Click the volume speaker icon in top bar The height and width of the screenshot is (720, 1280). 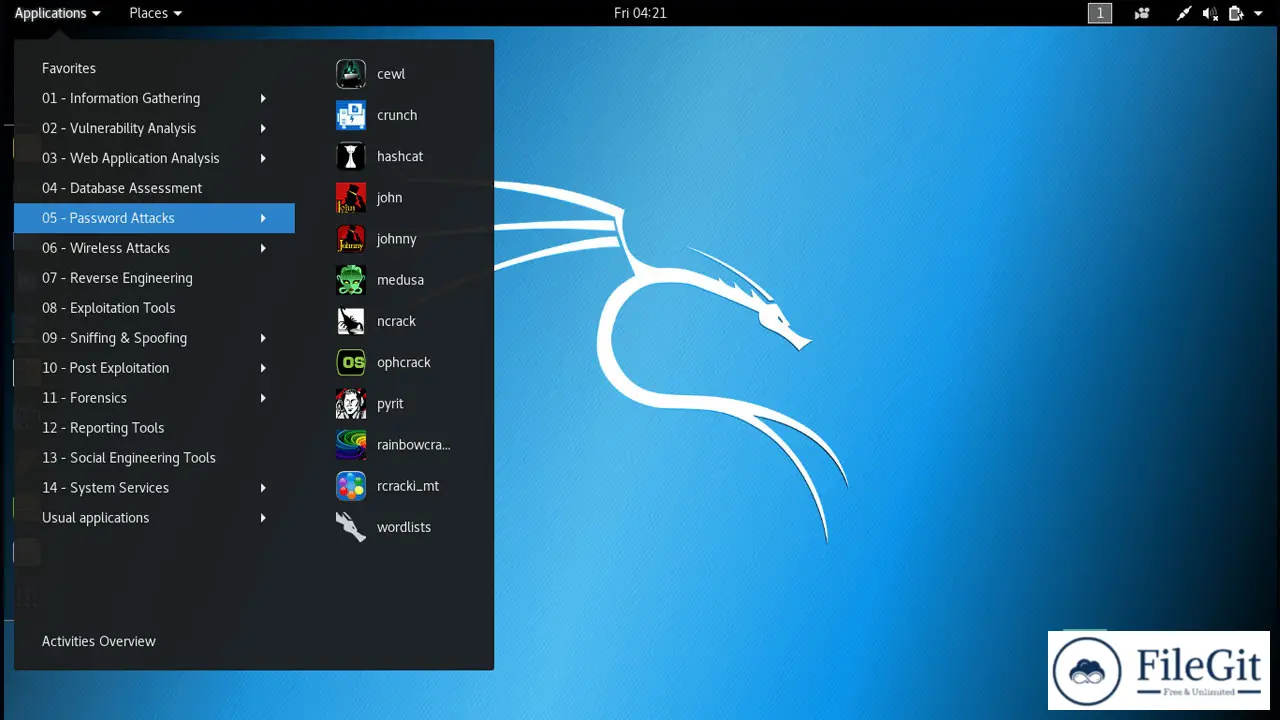pos(1210,13)
